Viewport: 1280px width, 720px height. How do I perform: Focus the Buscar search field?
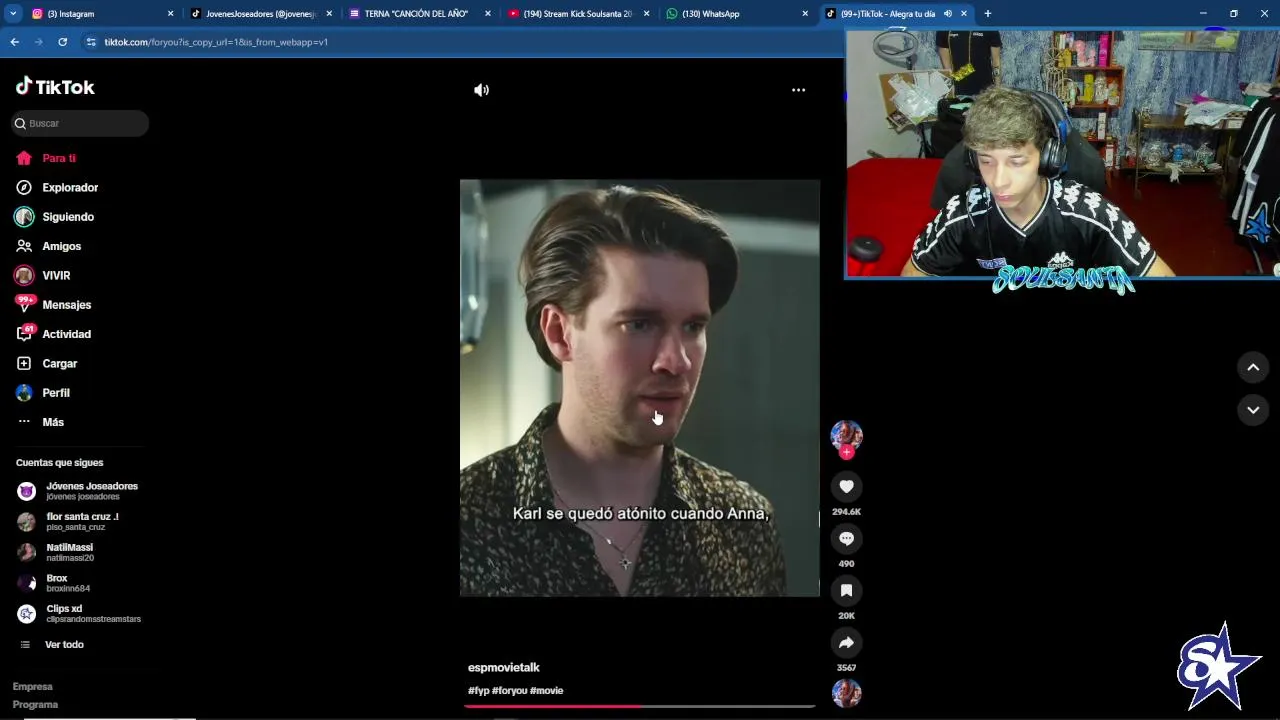80,123
